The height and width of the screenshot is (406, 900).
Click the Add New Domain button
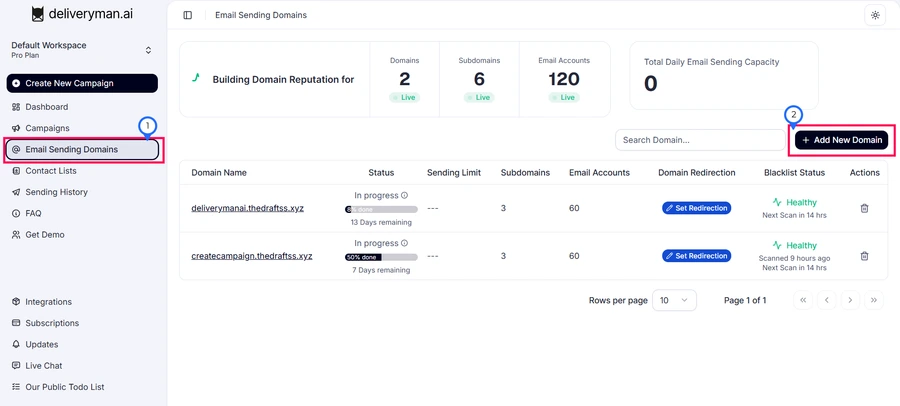(x=841, y=140)
